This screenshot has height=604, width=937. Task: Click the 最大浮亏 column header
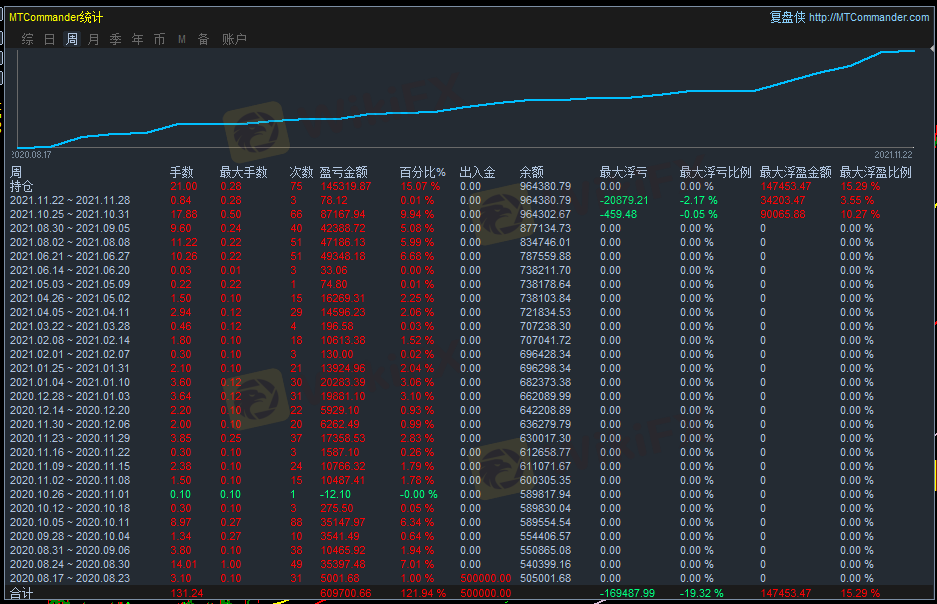(623, 172)
